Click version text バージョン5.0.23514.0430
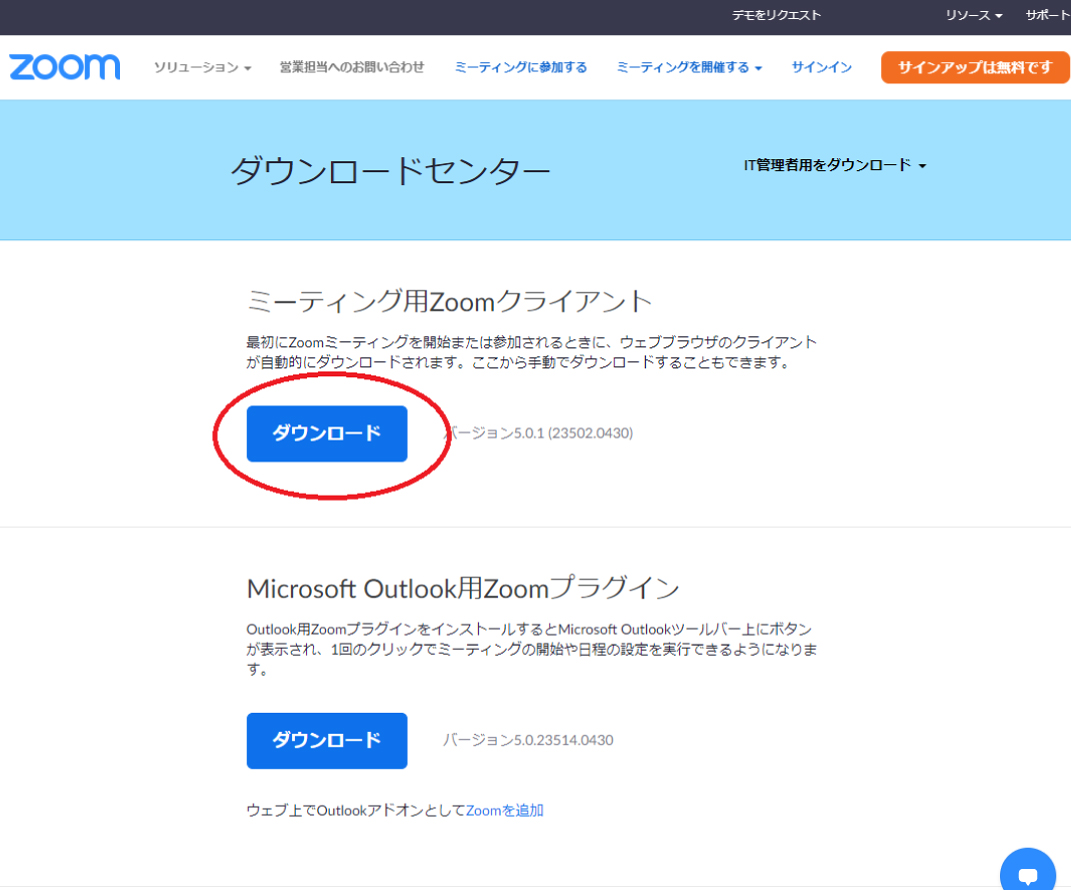 (528, 740)
